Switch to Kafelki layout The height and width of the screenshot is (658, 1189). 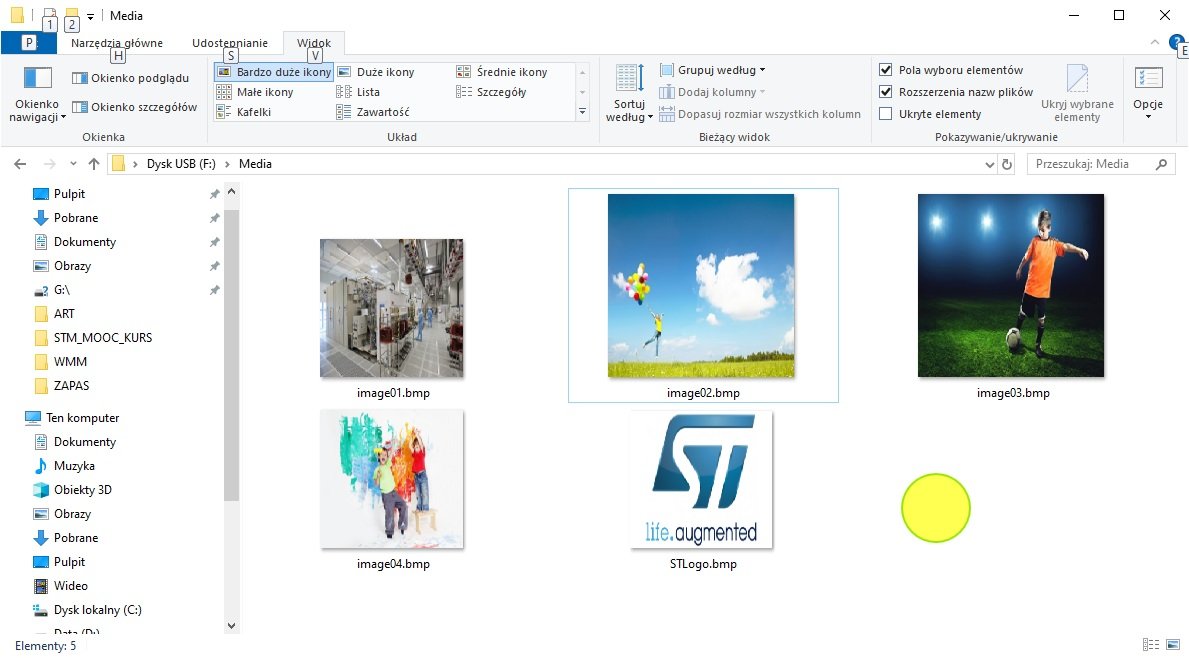click(x=244, y=111)
